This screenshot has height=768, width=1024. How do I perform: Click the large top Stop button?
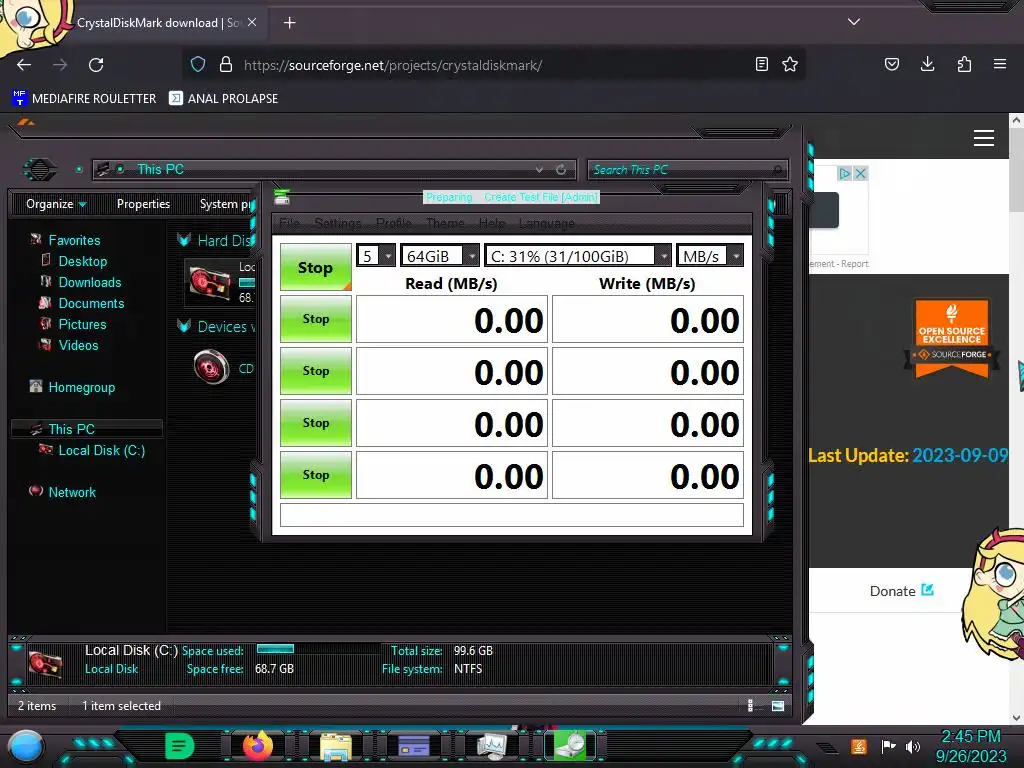315,267
